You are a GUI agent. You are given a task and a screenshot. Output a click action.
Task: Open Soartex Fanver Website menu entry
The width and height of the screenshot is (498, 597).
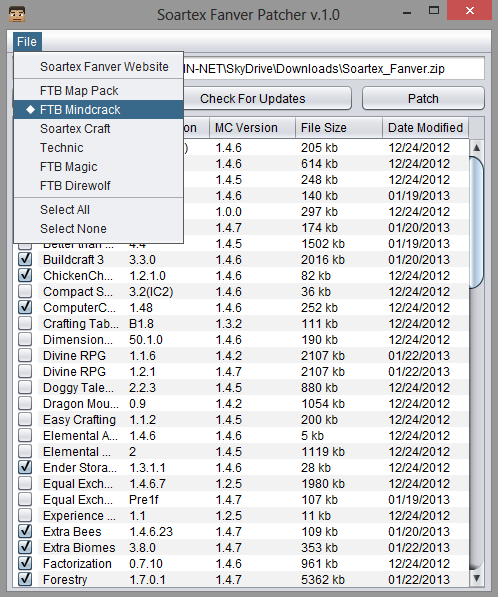[x=99, y=67]
